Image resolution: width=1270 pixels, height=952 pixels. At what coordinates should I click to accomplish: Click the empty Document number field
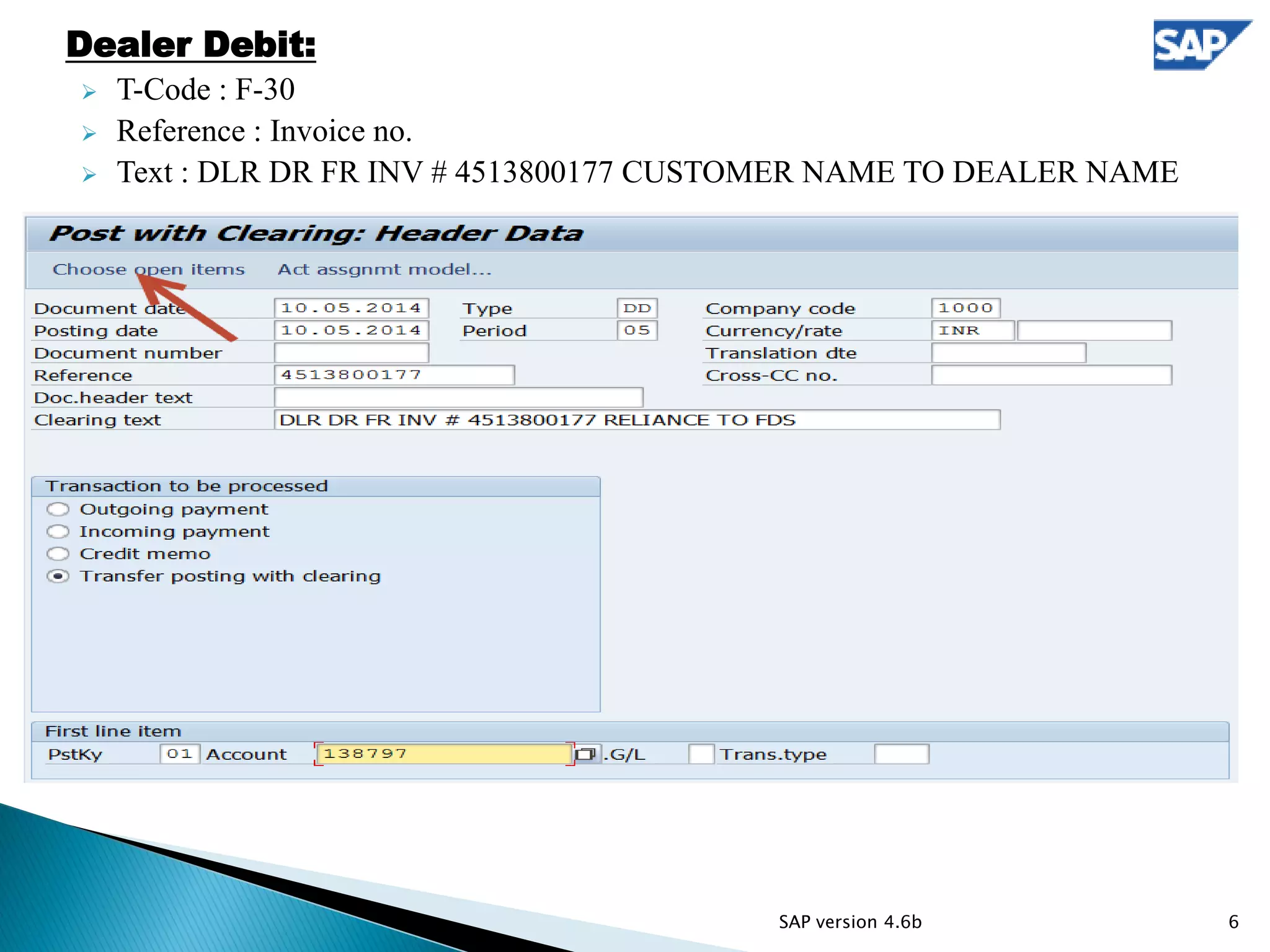click(x=352, y=353)
